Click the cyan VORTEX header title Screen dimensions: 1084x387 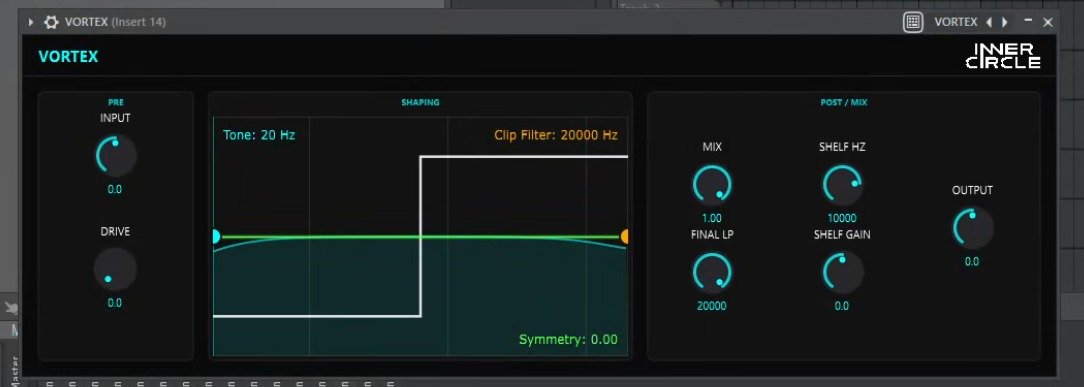coord(68,57)
